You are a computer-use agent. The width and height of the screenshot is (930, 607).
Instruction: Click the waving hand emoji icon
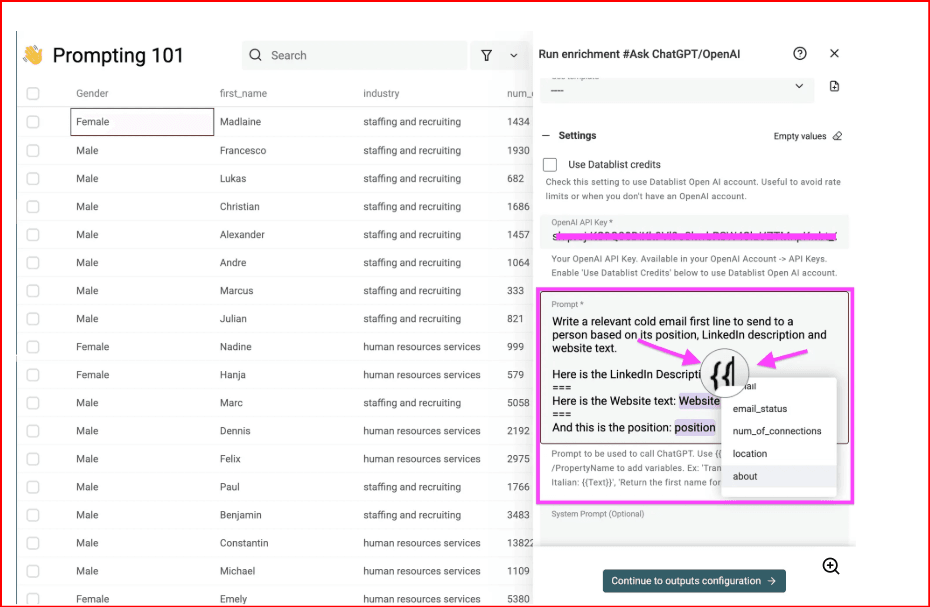pos(33,56)
